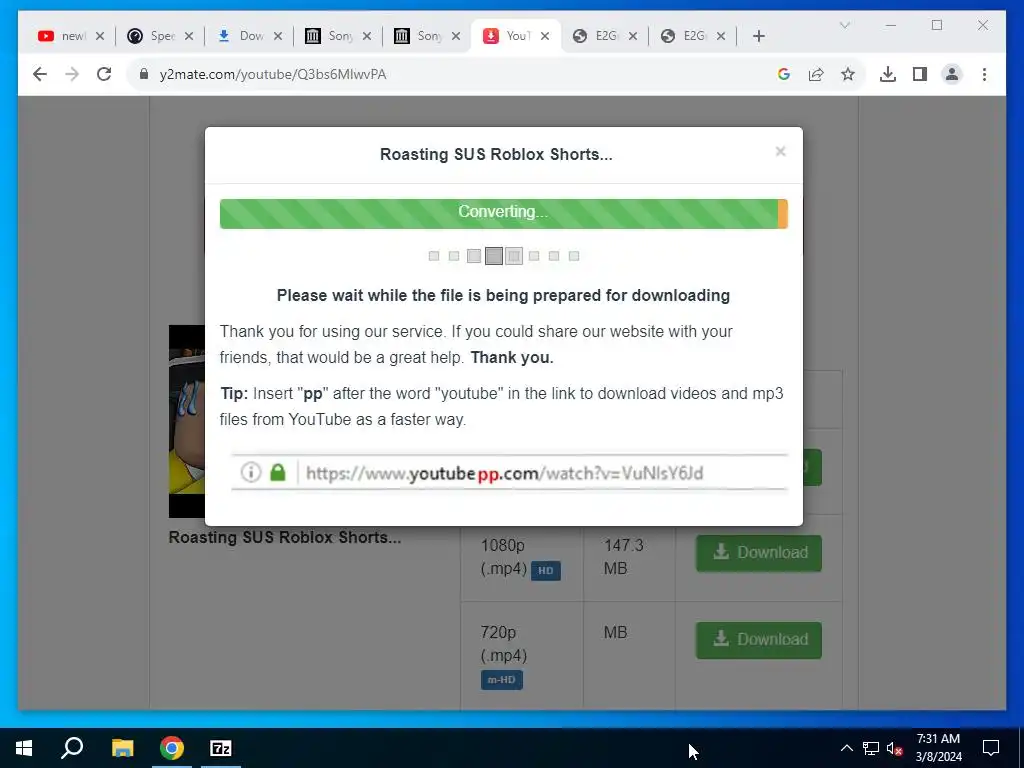Expand the tab search chevron

point(844,25)
